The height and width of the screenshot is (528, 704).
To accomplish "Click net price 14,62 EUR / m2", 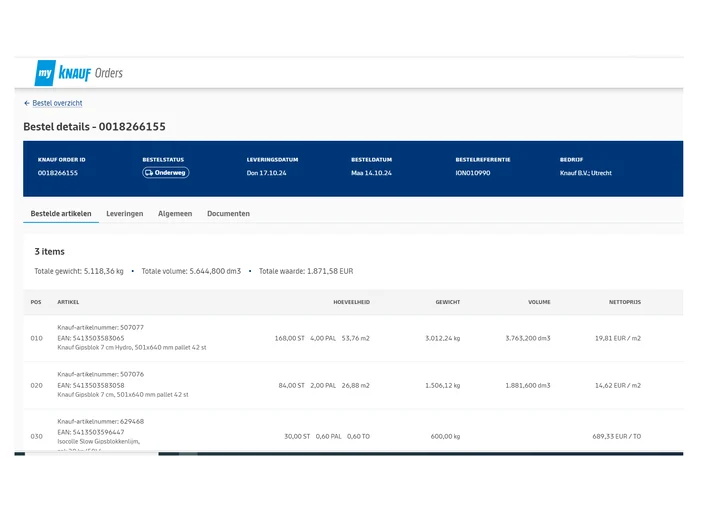I will click(618, 386).
